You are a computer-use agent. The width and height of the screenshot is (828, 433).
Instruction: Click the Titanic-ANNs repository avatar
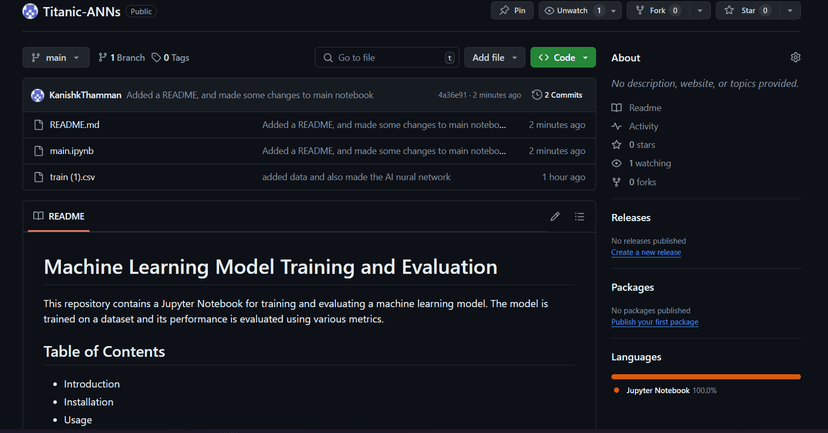tap(30, 11)
